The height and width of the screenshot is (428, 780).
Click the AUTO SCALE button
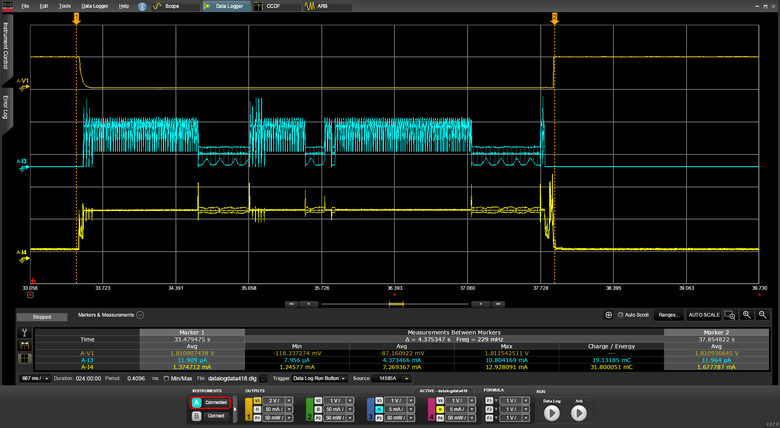pos(704,315)
